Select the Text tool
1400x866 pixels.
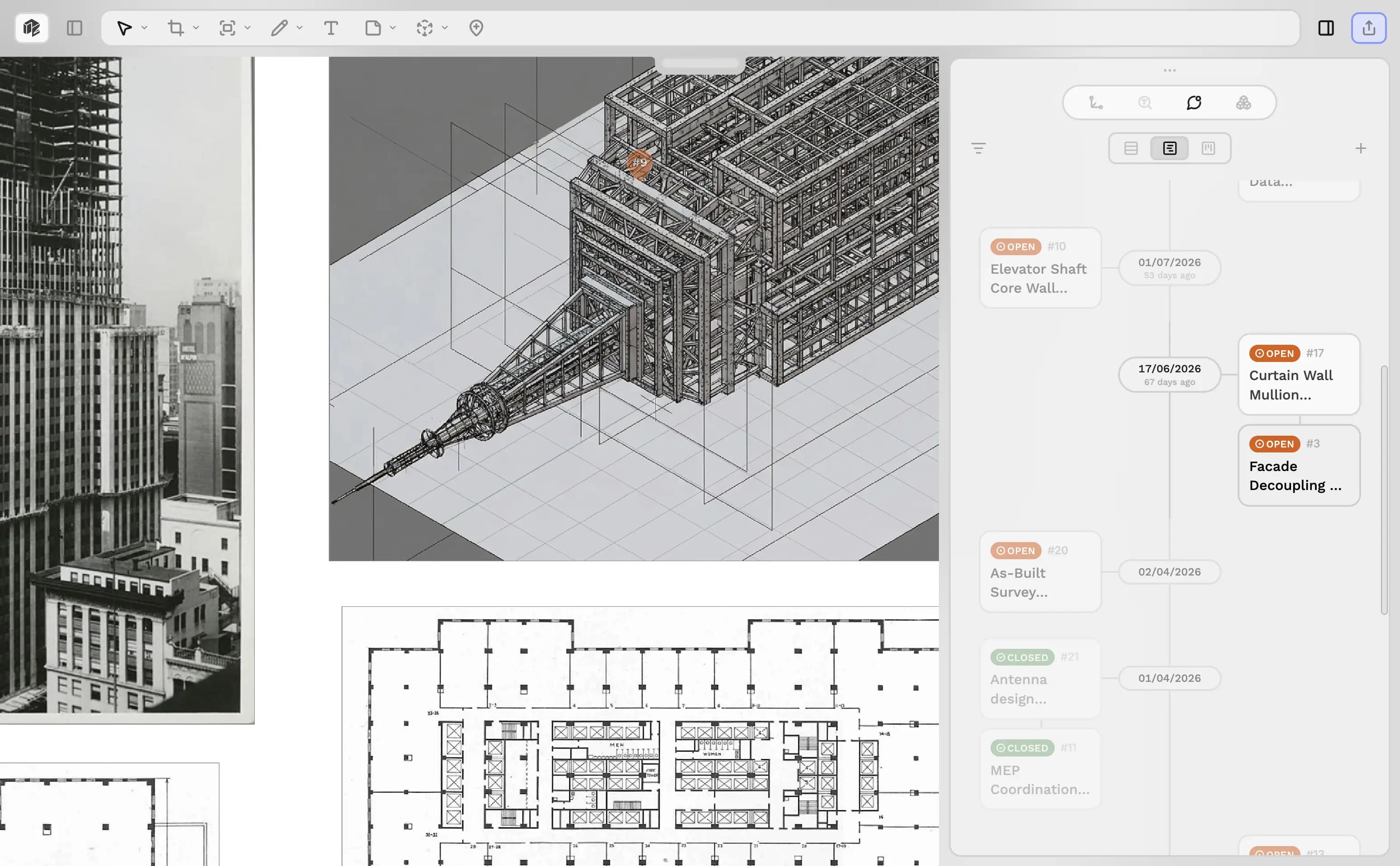tap(330, 28)
